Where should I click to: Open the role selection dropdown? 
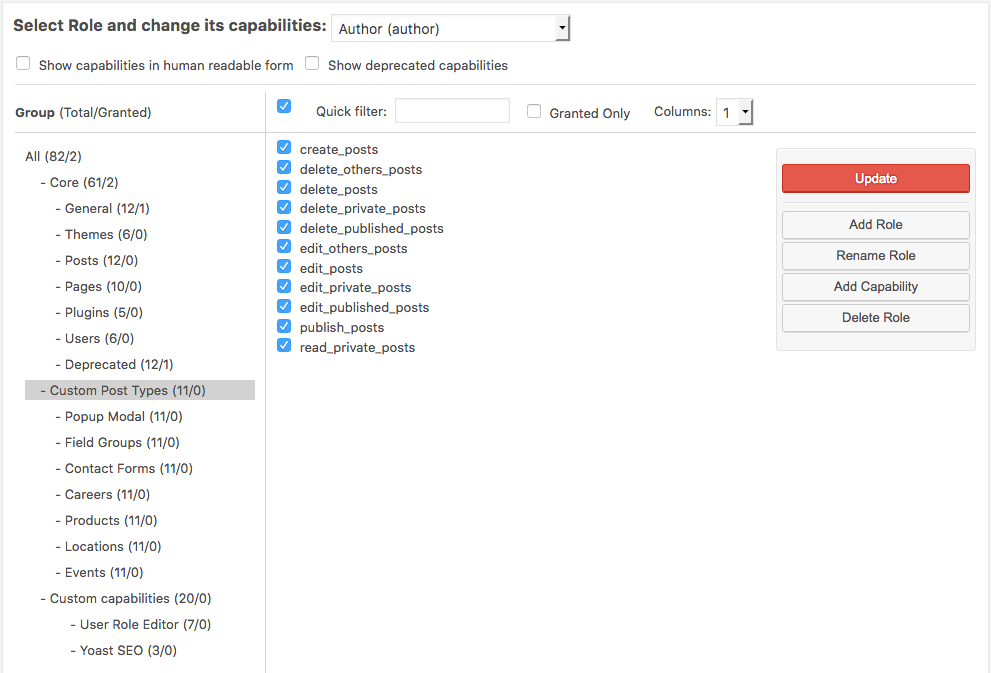(x=562, y=27)
